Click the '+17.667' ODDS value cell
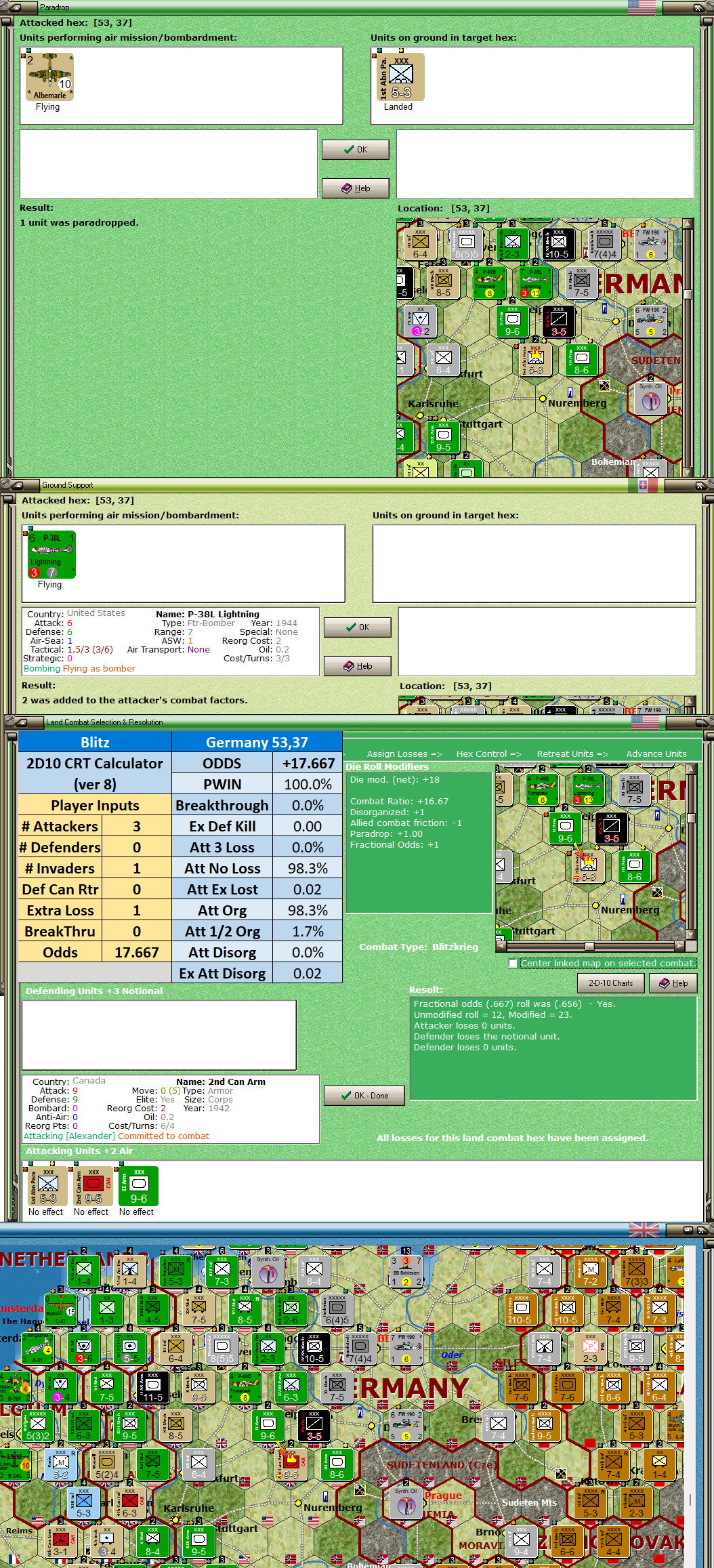The image size is (714, 1568). [308, 763]
